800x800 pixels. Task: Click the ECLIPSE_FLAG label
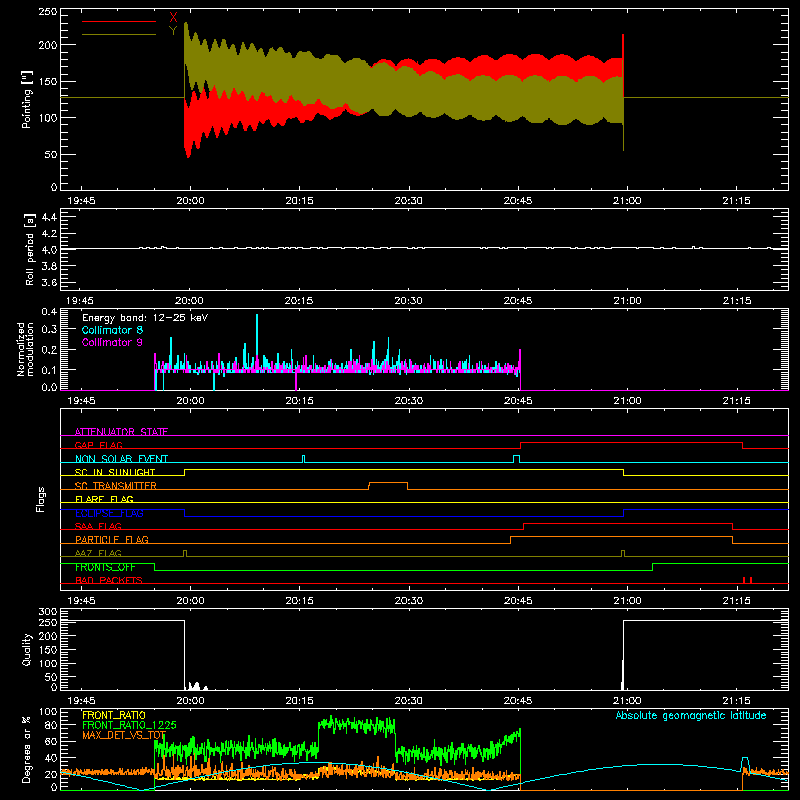pyautogui.click(x=109, y=513)
